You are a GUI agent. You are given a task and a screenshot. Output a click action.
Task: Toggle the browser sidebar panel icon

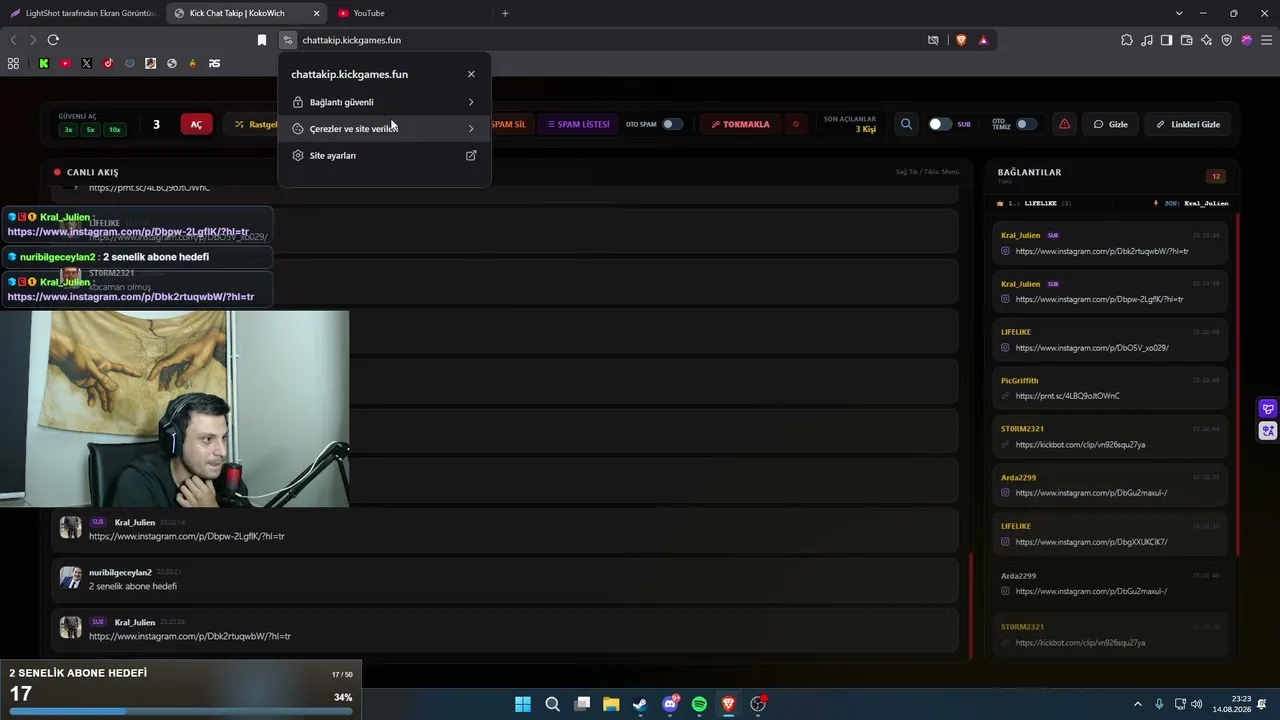[x=1166, y=40]
